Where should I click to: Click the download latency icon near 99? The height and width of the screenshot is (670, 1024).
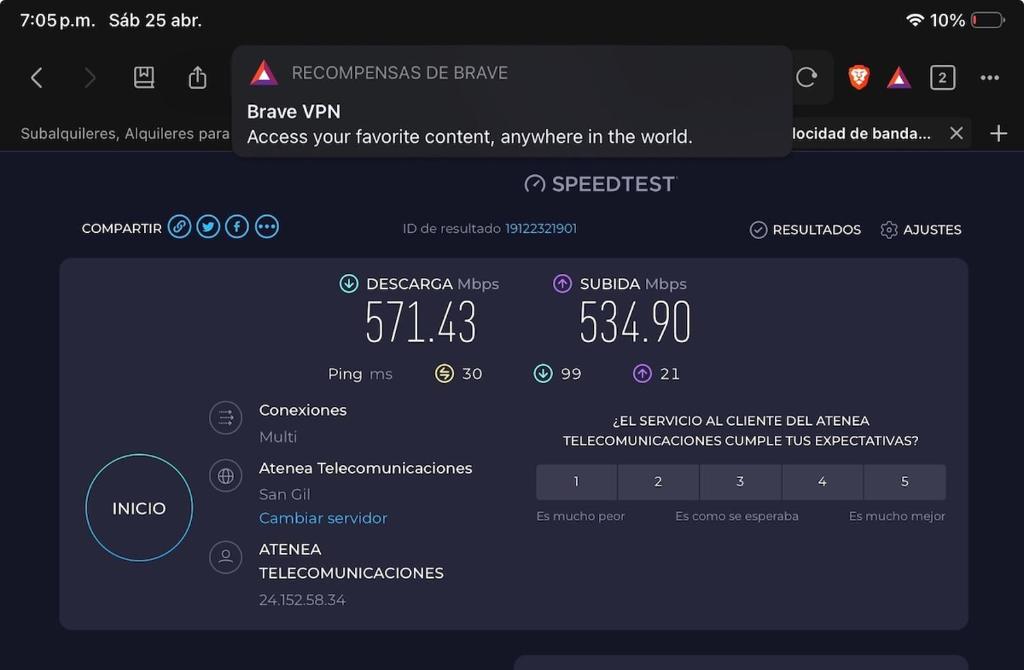[x=543, y=374]
